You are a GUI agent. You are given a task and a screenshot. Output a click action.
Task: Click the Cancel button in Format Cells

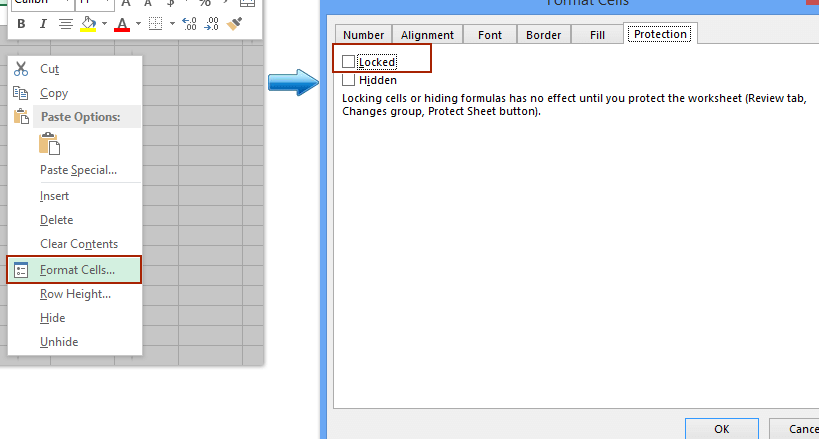pos(794,429)
